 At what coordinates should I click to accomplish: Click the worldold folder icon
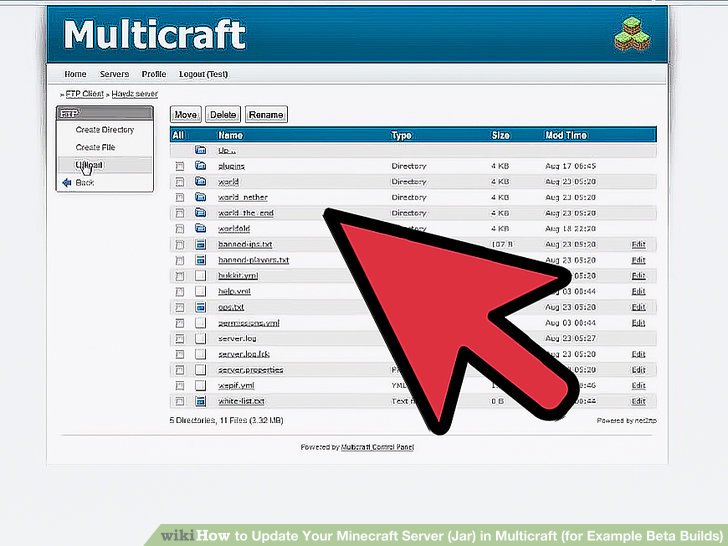200,228
